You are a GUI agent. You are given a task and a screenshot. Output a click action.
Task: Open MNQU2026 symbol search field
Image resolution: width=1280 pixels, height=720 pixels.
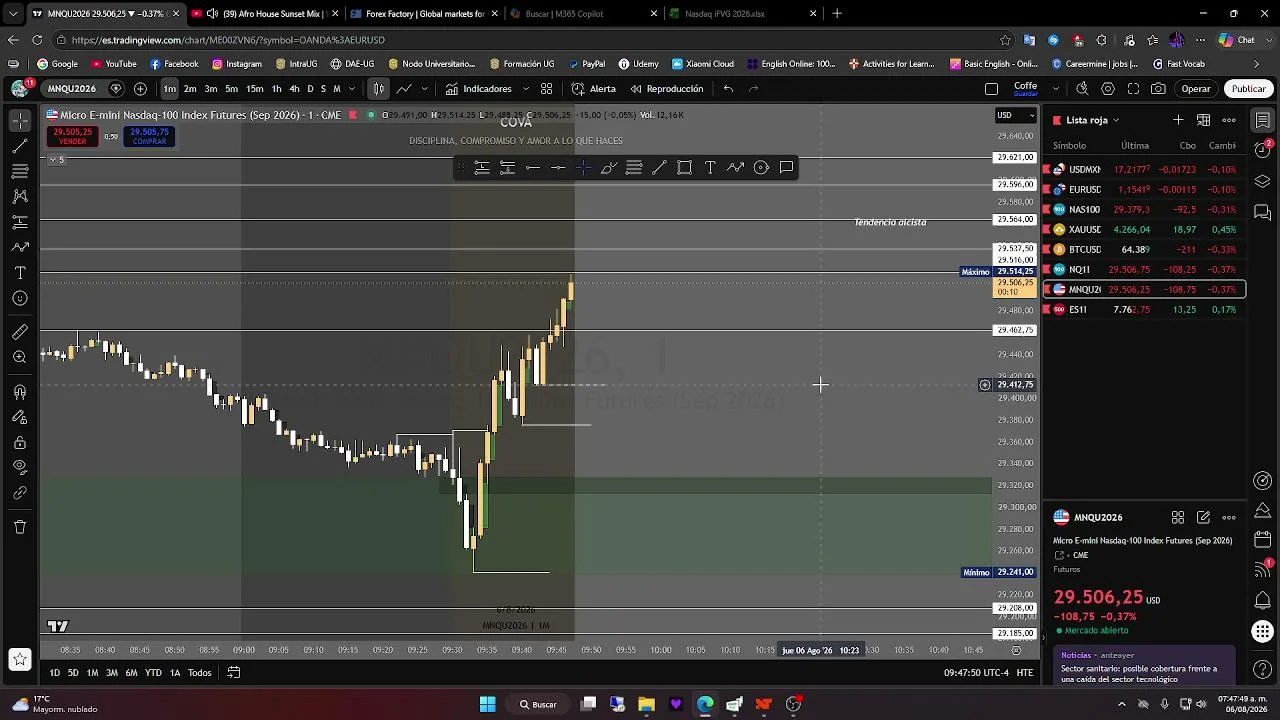tap(72, 89)
